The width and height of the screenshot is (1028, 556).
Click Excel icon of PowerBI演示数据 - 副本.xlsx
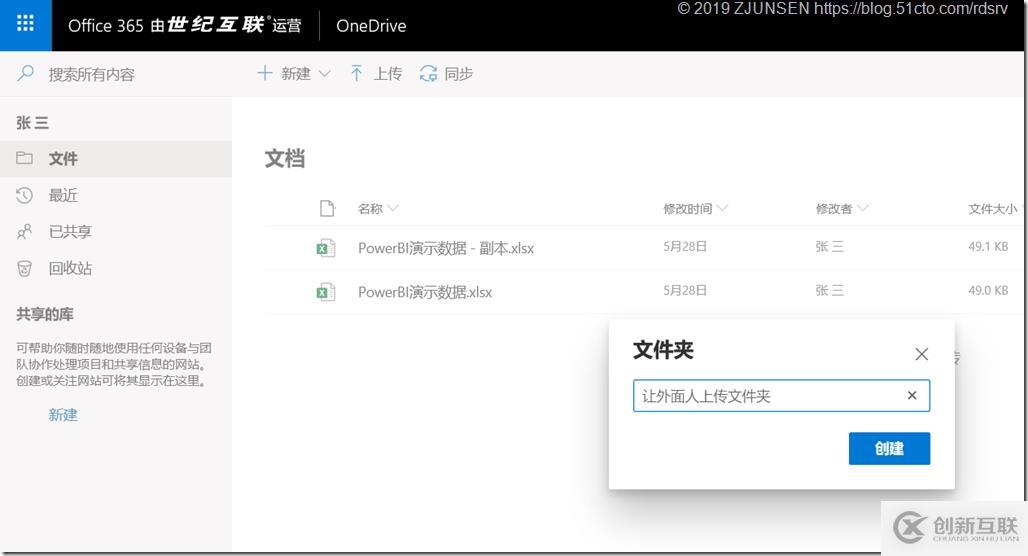[326, 248]
